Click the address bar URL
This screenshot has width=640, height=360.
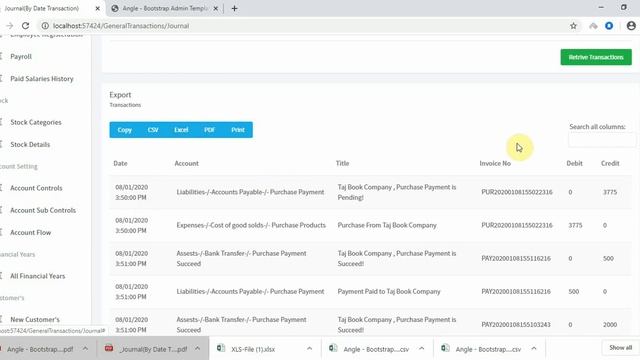click(x=121, y=26)
